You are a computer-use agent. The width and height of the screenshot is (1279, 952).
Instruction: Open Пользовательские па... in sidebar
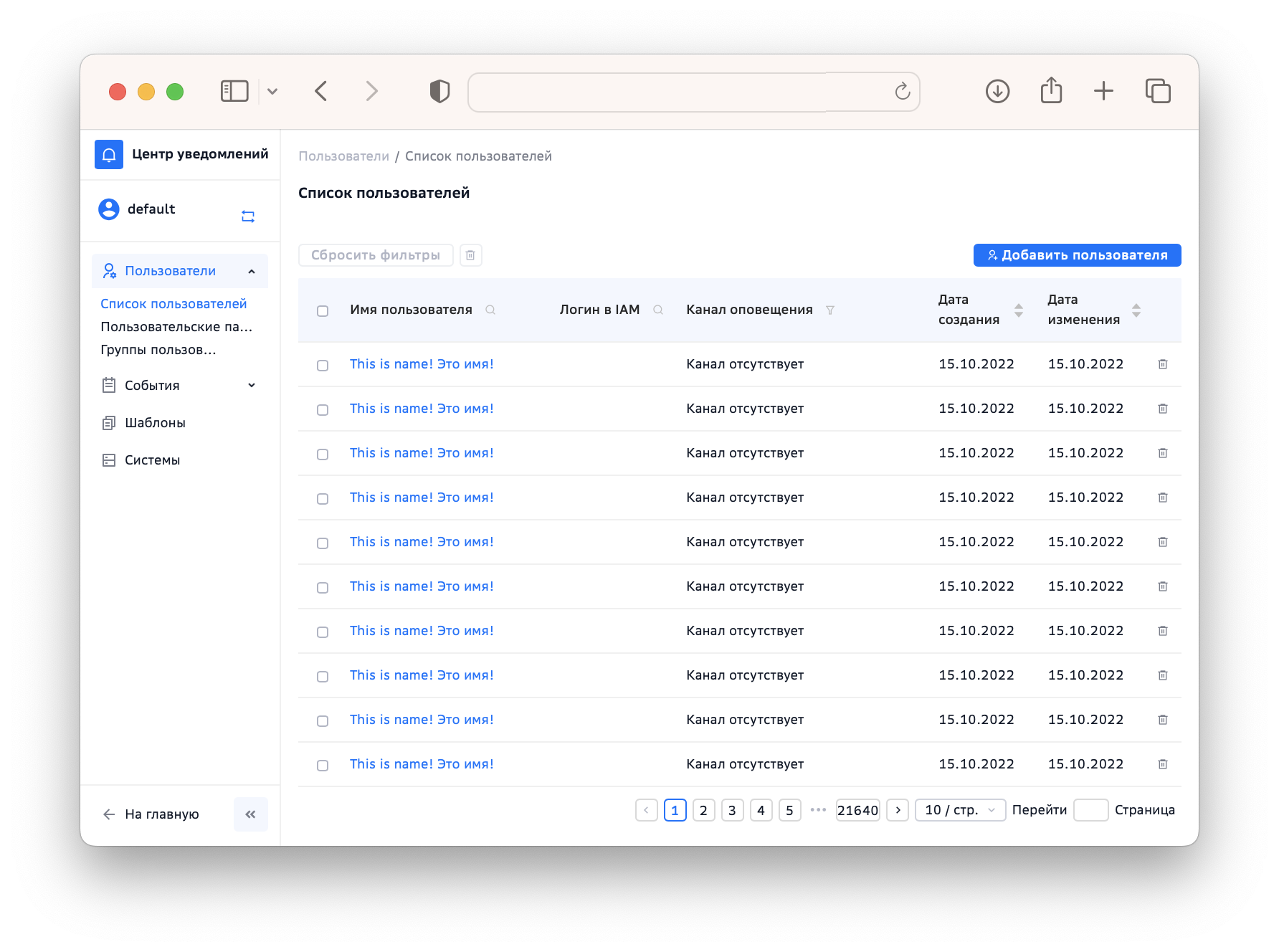tap(176, 327)
